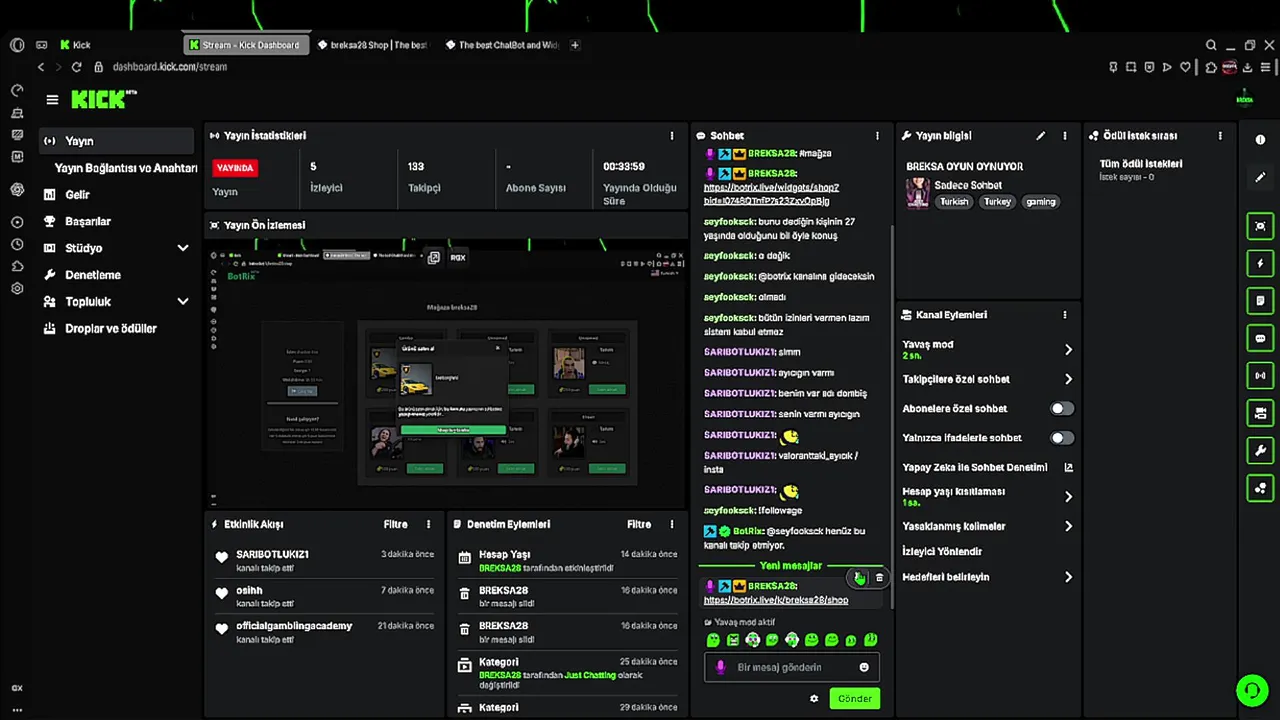Viewport: 1280px width, 720px height.
Task: Open Denetim Eylemleri panel three-dot menu
Action: [x=672, y=524]
